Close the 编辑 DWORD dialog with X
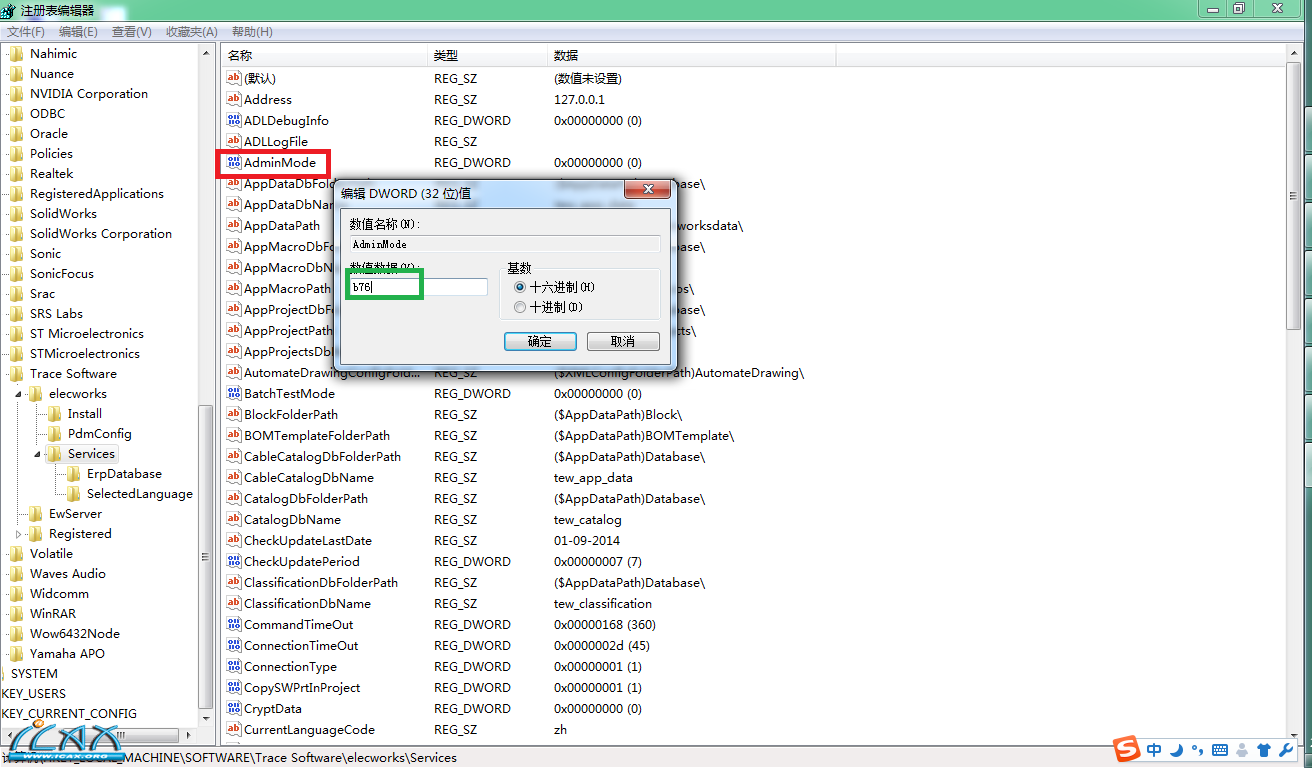The image size is (1312, 768). (x=647, y=188)
